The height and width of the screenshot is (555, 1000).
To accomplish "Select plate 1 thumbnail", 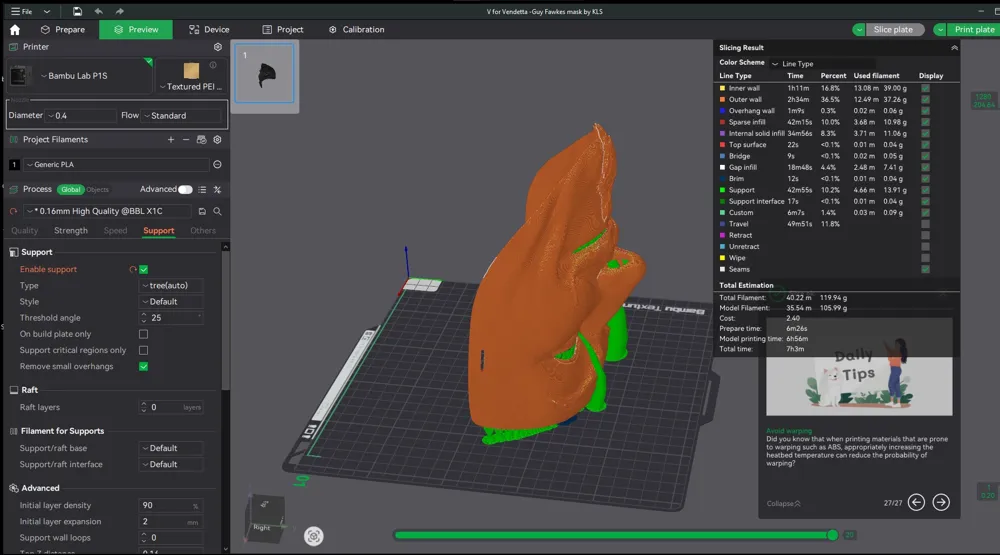I will coord(265,73).
